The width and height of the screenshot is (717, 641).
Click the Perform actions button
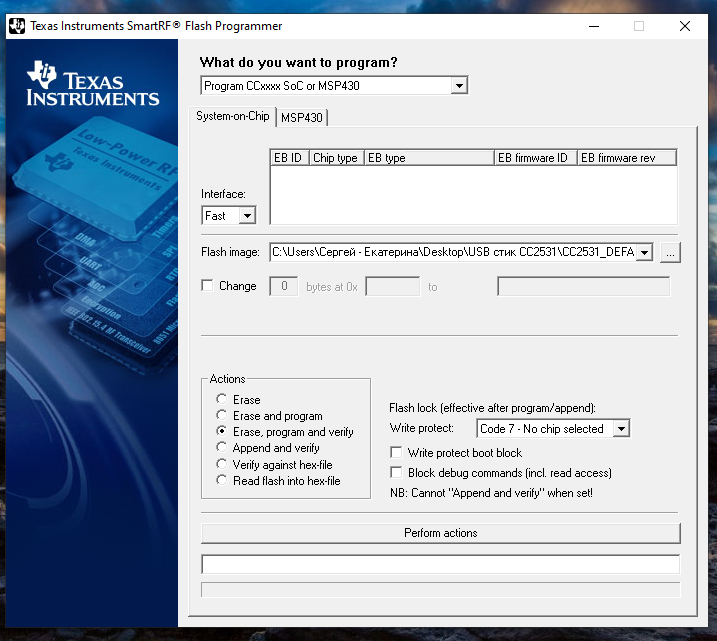pos(441,533)
